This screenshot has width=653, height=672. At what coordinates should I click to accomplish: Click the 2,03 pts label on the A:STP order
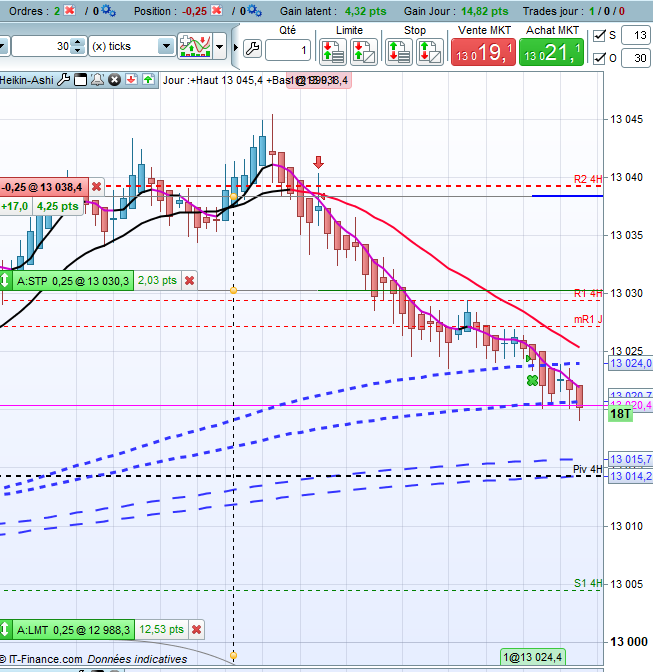(157, 281)
